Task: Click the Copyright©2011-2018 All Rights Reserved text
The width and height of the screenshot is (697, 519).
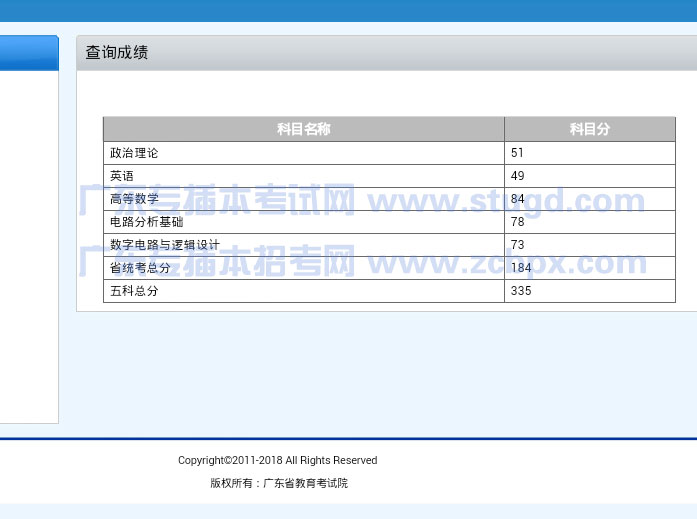Action: coord(277,460)
